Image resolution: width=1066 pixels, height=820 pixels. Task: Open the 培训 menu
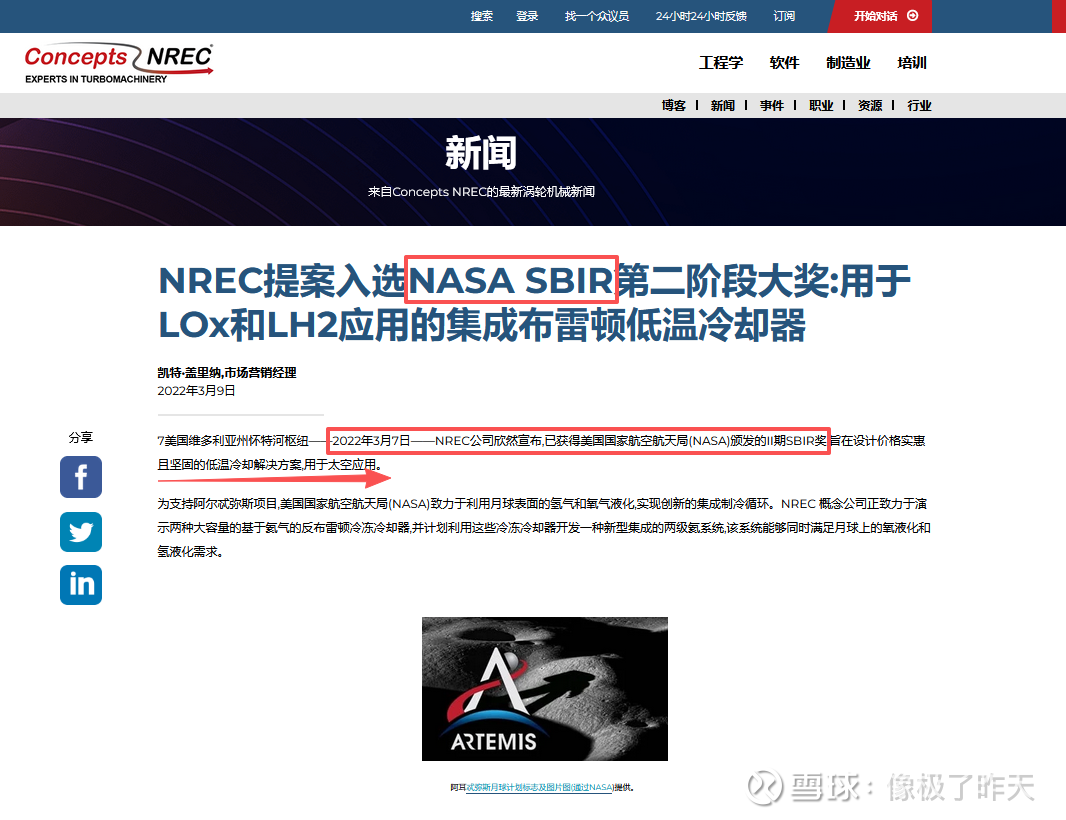click(912, 63)
